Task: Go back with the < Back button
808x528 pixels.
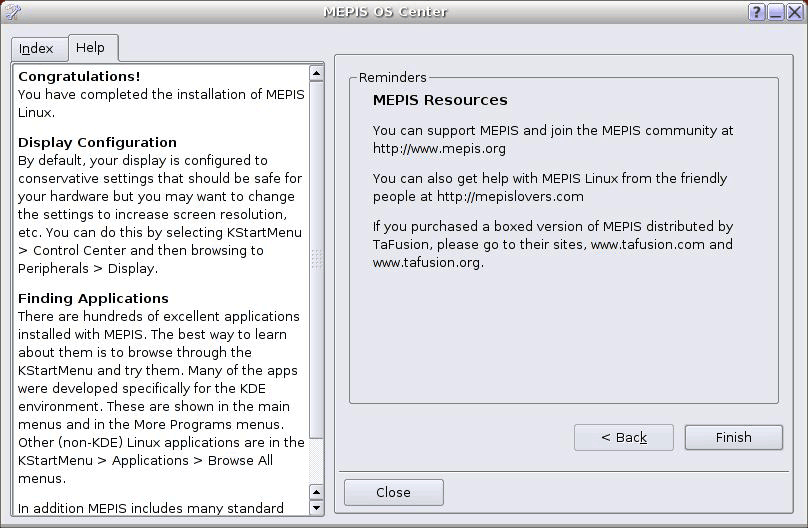Action: 624,437
